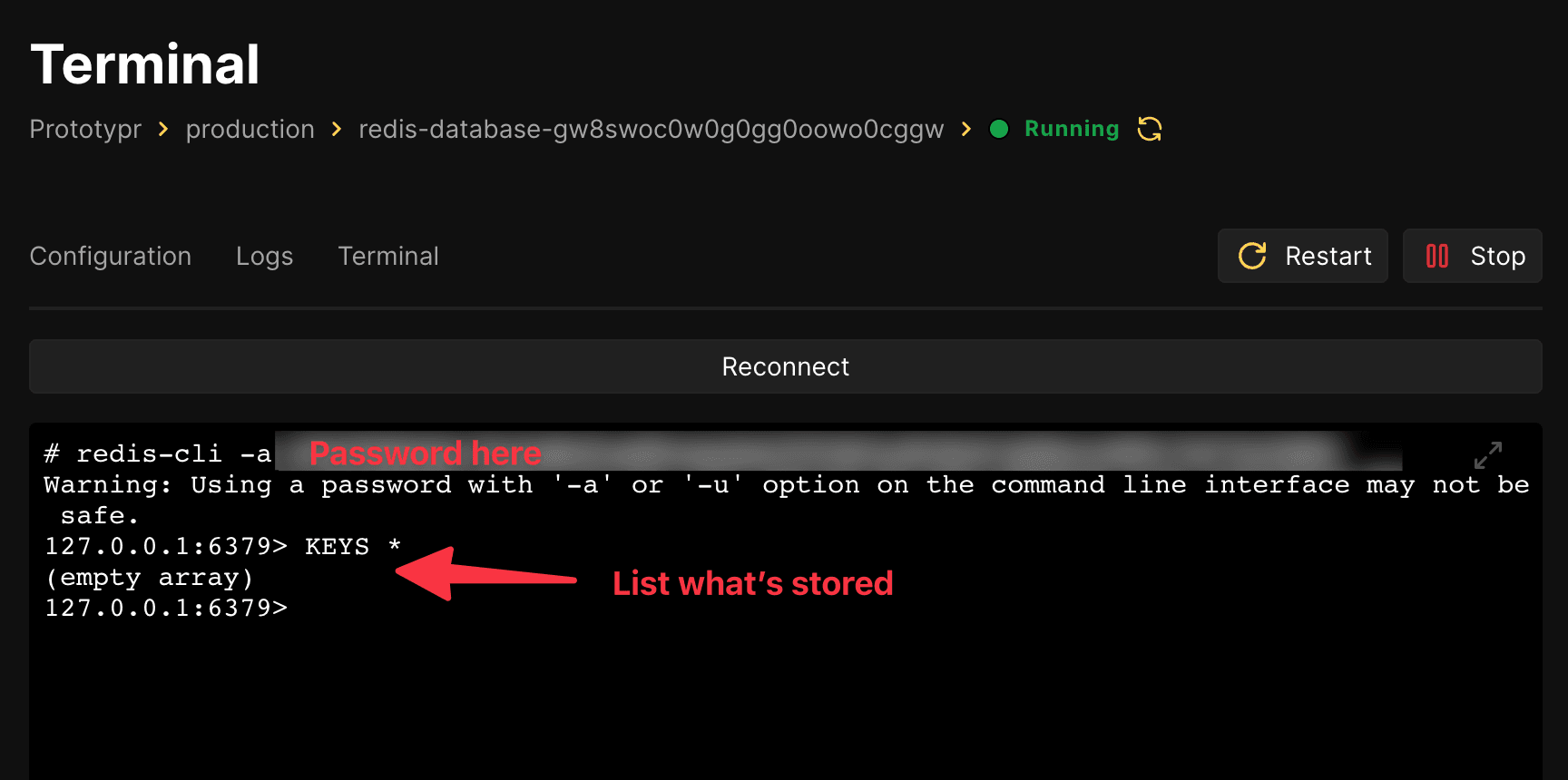The width and height of the screenshot is (1568, 780).
Task: Restart the Redis database
Action: tap(1303, 256)
